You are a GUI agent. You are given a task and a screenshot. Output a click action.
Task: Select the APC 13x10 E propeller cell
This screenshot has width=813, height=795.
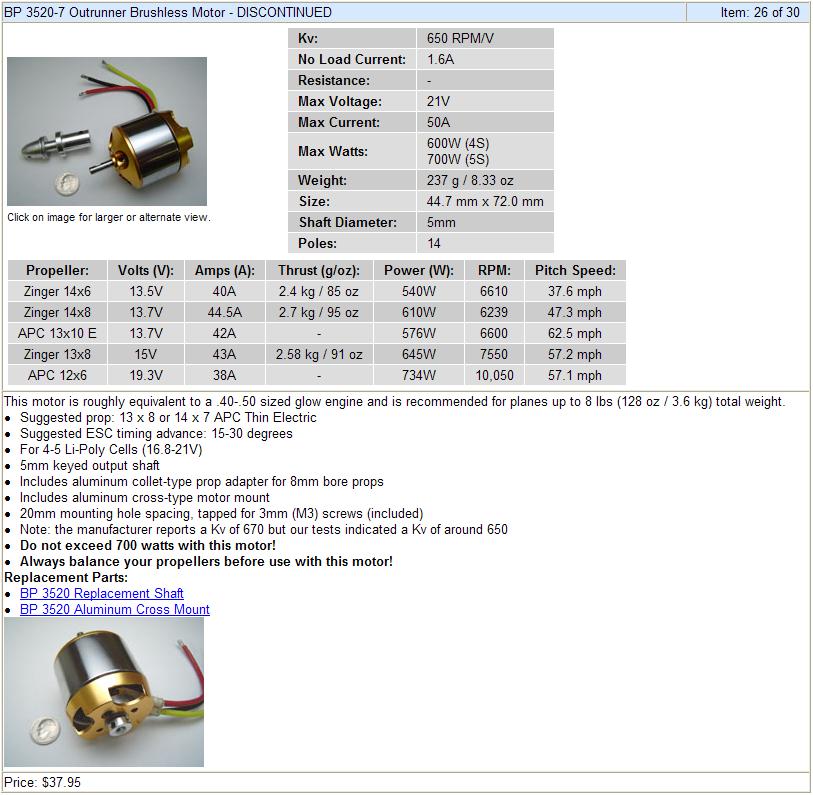57,333
